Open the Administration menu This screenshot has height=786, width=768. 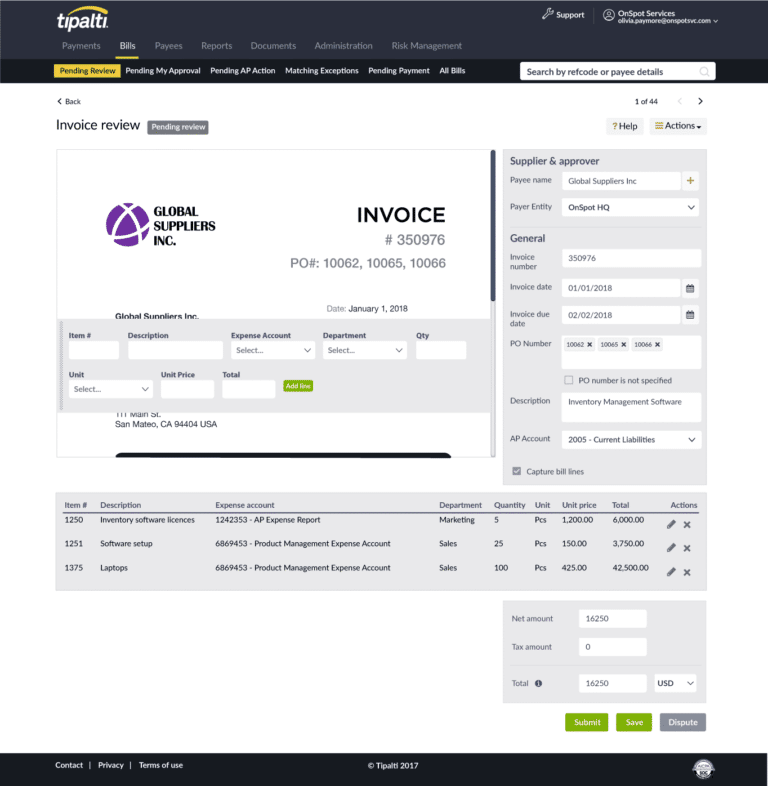pyautogui.click(x=343, y=46)
